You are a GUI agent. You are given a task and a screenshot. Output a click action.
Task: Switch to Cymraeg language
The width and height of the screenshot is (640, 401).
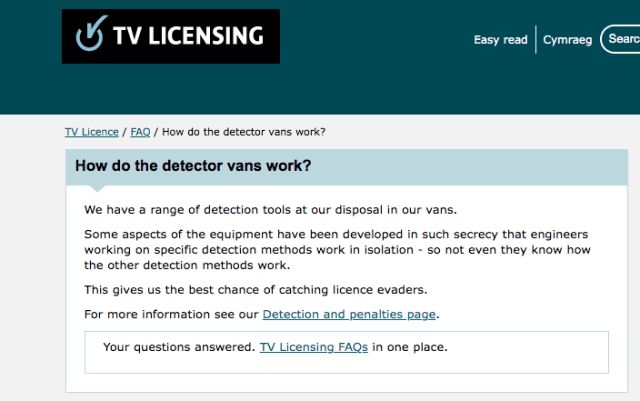567,40
